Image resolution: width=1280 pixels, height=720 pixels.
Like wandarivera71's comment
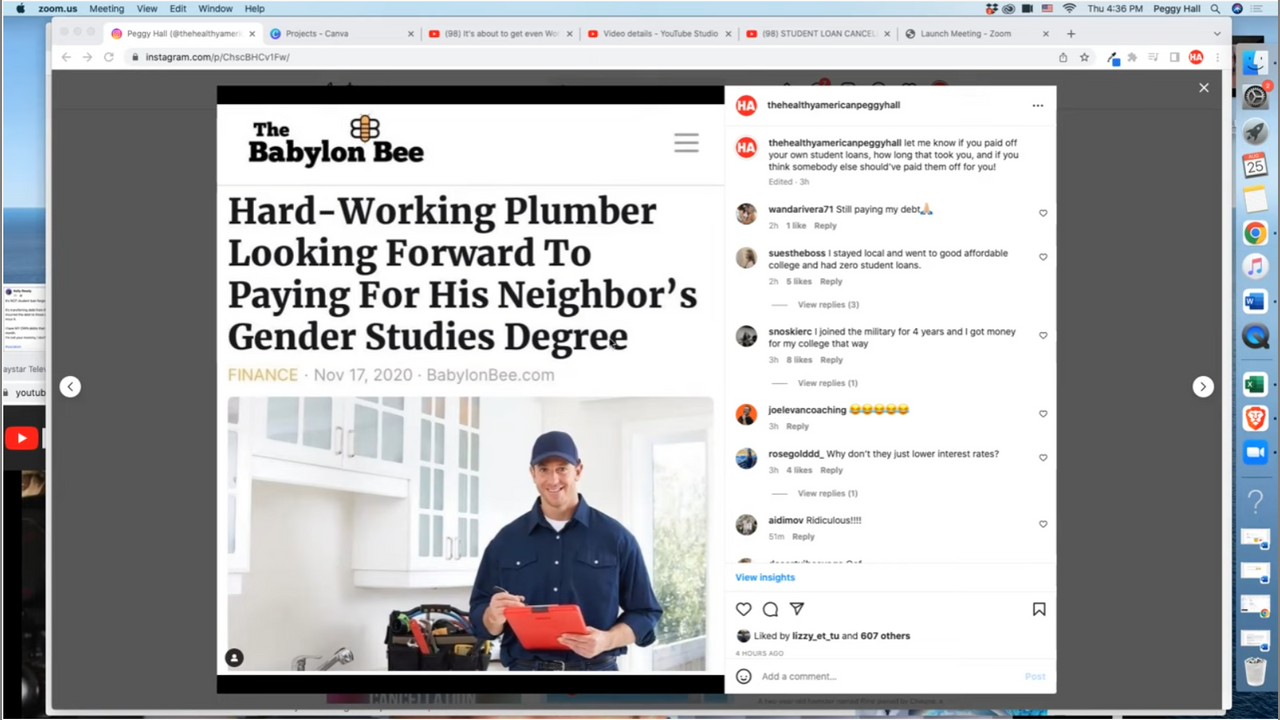[x=1043, y=213]
